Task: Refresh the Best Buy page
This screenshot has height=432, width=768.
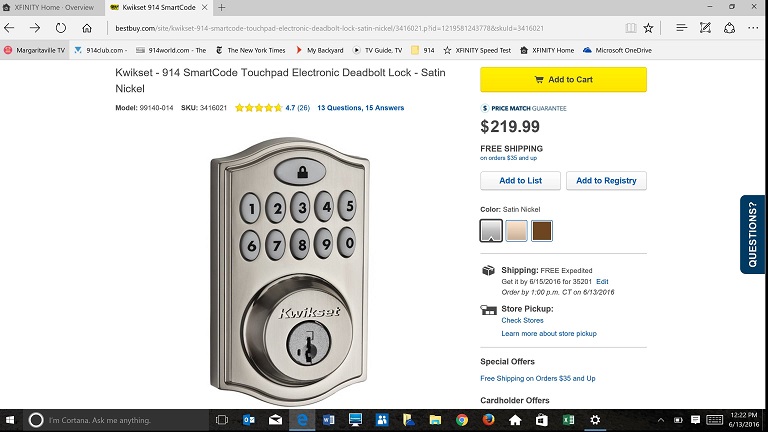Action: (61, 28)
